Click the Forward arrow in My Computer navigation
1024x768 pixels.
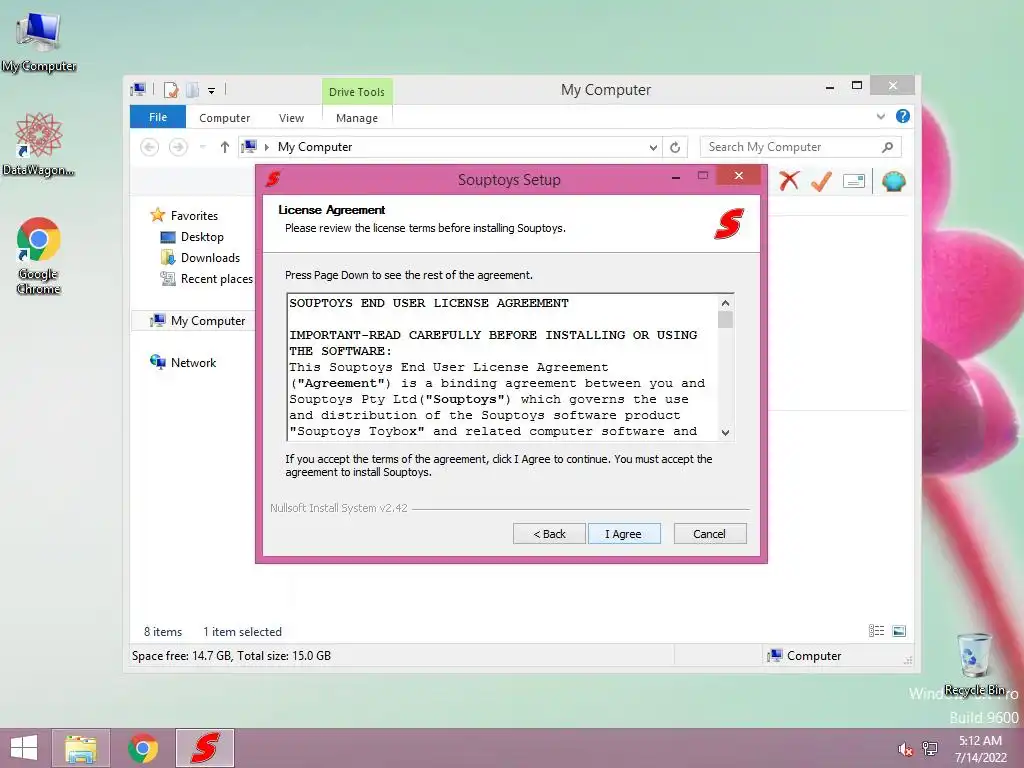point(178,147)
